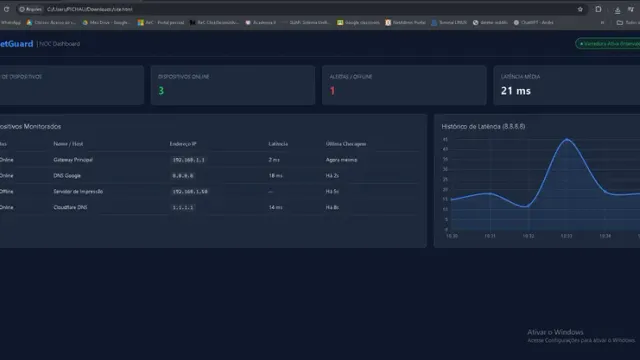Image resolution: width=640 pixels, height=360 pixels.
Task: Open the AeC Portal pessoal bookmark
Action: 161,22
